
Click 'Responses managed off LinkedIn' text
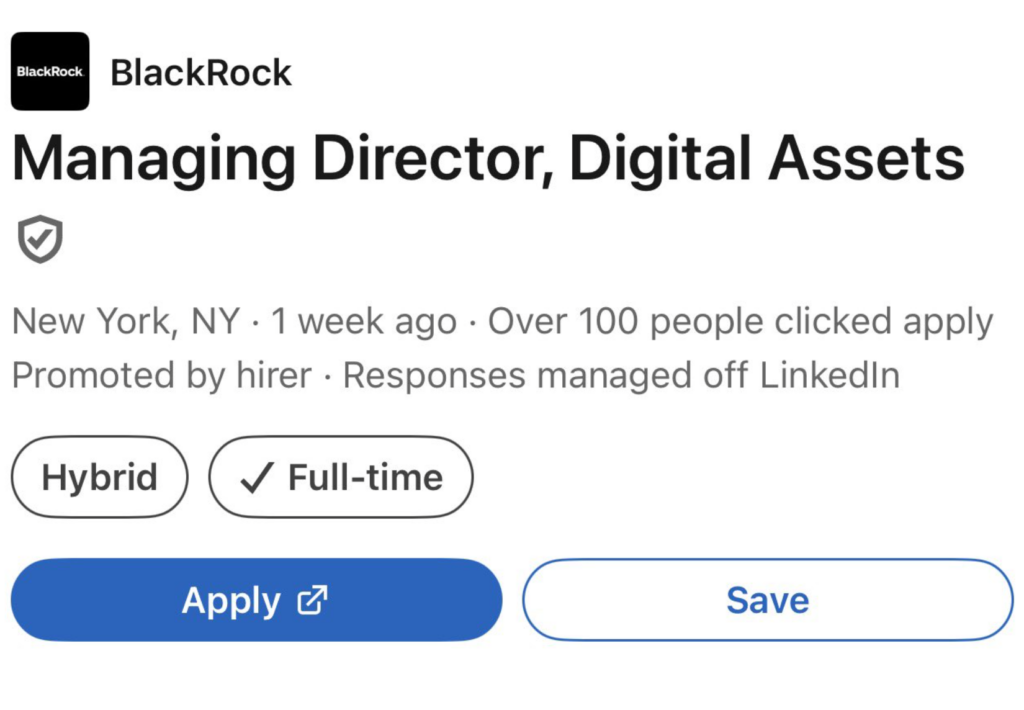coord(621,376)
